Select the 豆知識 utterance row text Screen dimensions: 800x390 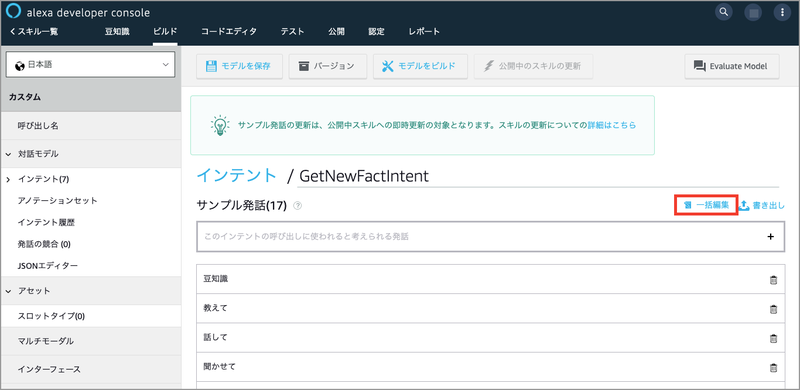click(216, 279)
